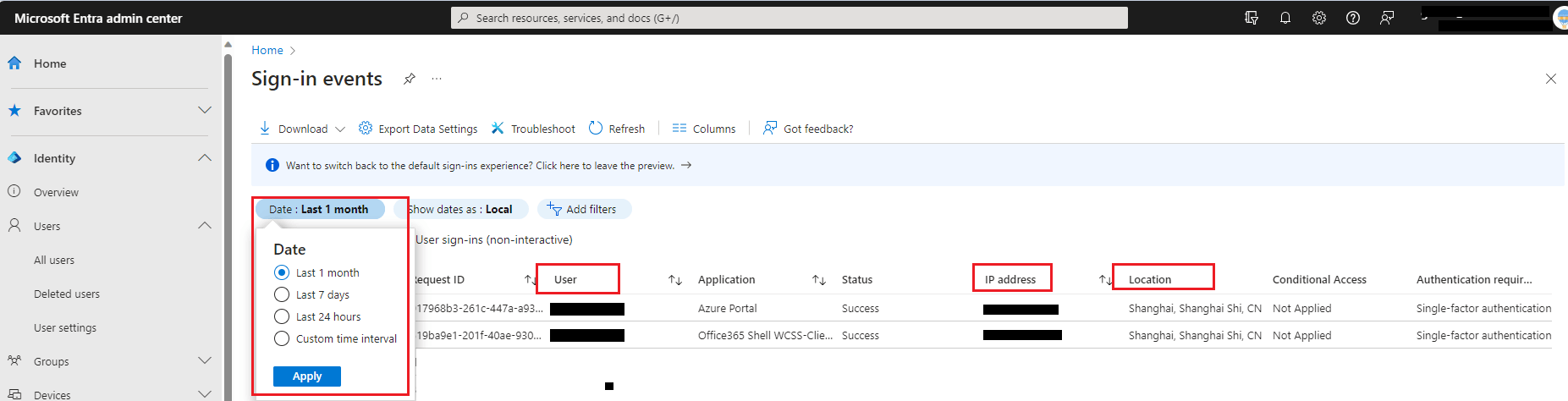The width and height of the screenshot is (1568, 401).
Task: Click Microsoft Entra admin center title
Action: click(x=98, y=18)
